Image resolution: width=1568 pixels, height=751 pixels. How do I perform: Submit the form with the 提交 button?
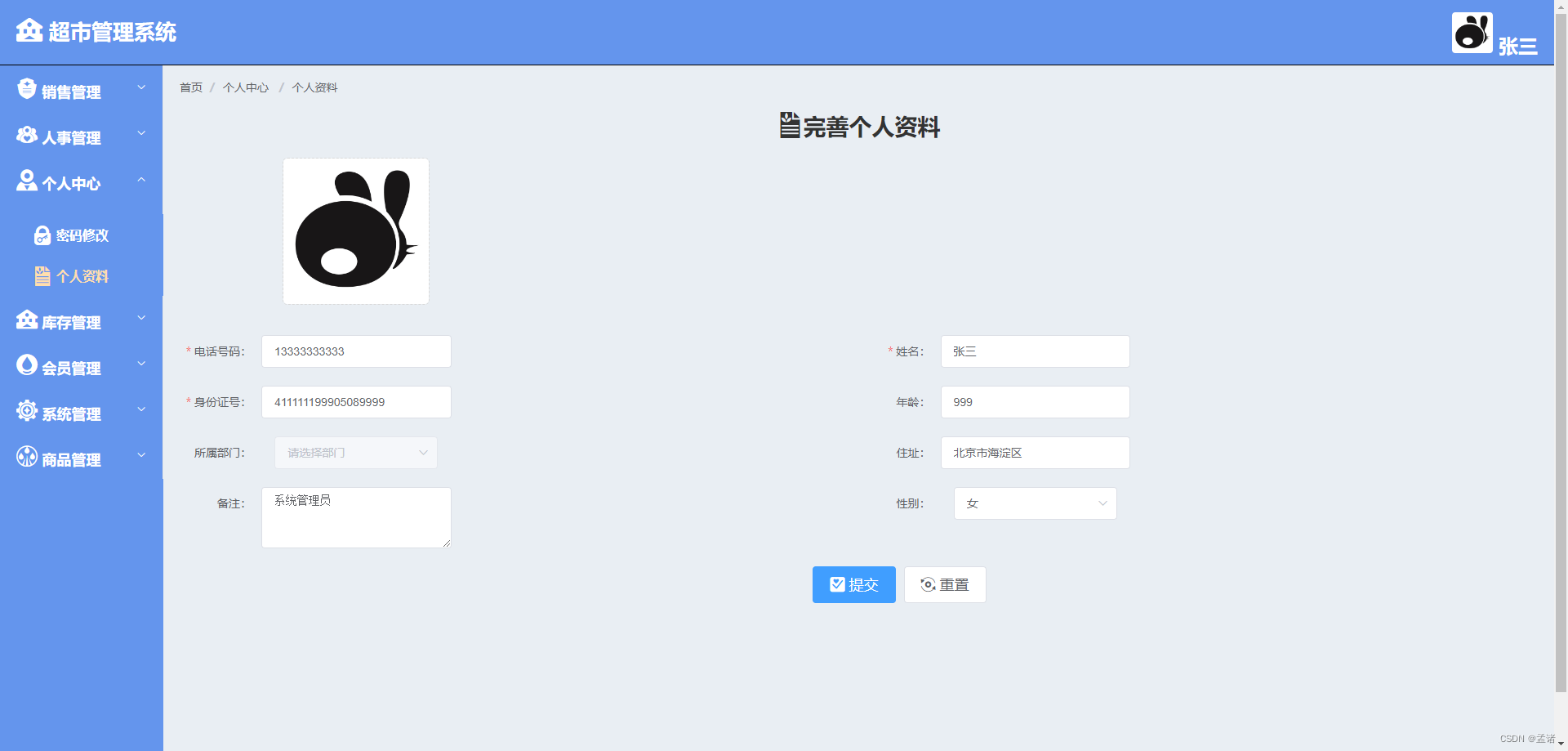(x=853, y=584)
